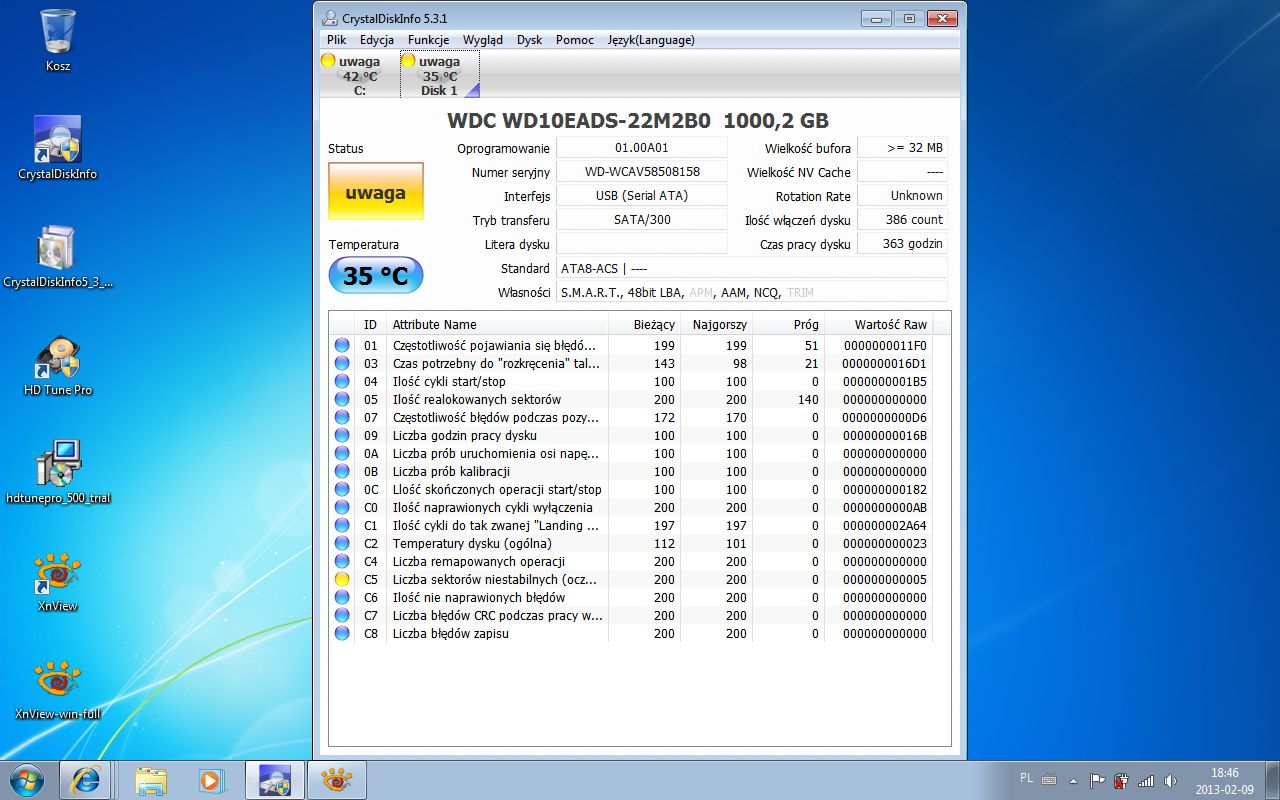Select the XnView-win-full installer desktop icon

point(58,687)
